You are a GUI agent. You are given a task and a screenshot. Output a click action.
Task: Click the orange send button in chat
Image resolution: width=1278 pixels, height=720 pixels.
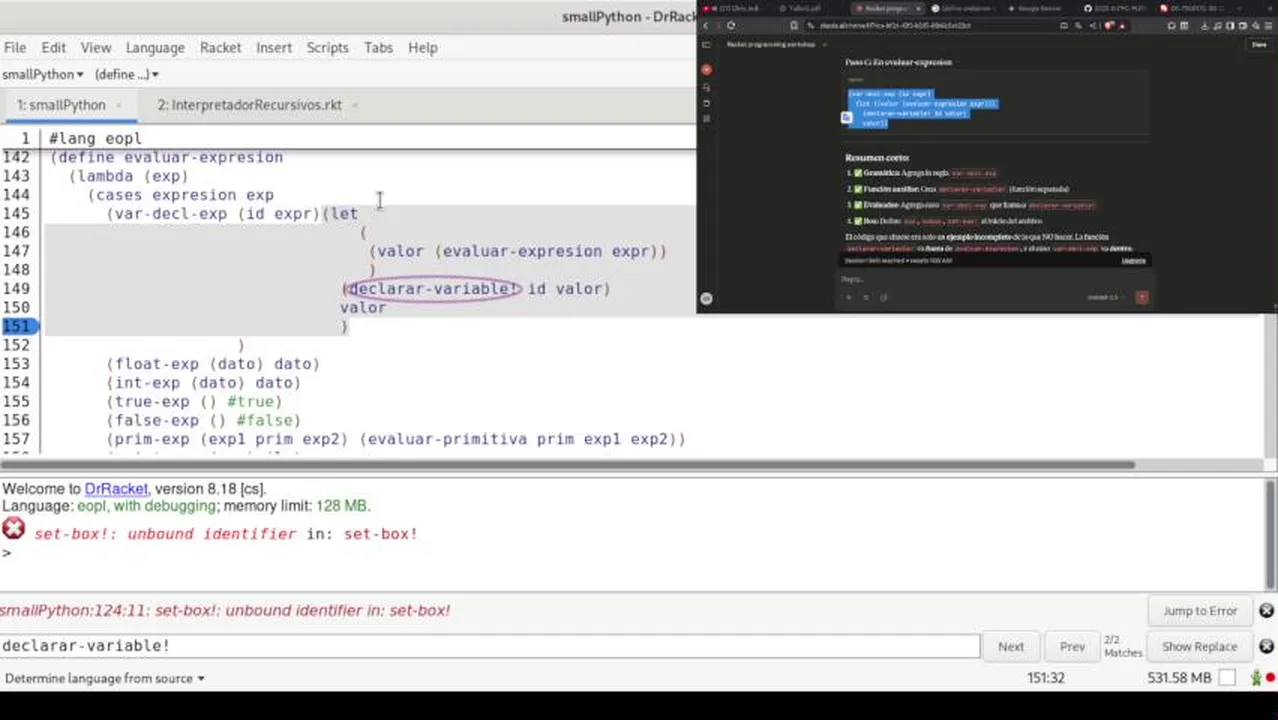[1142, 297]
